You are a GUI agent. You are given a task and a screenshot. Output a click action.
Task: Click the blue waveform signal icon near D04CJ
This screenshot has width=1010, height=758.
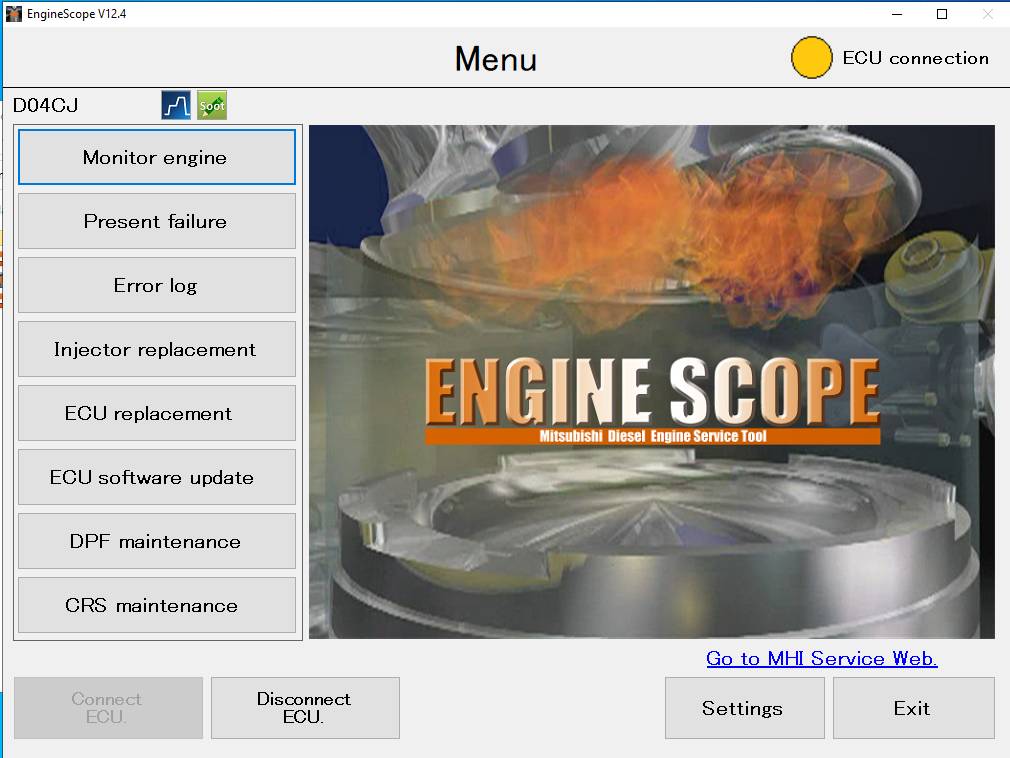click(176, 105)
